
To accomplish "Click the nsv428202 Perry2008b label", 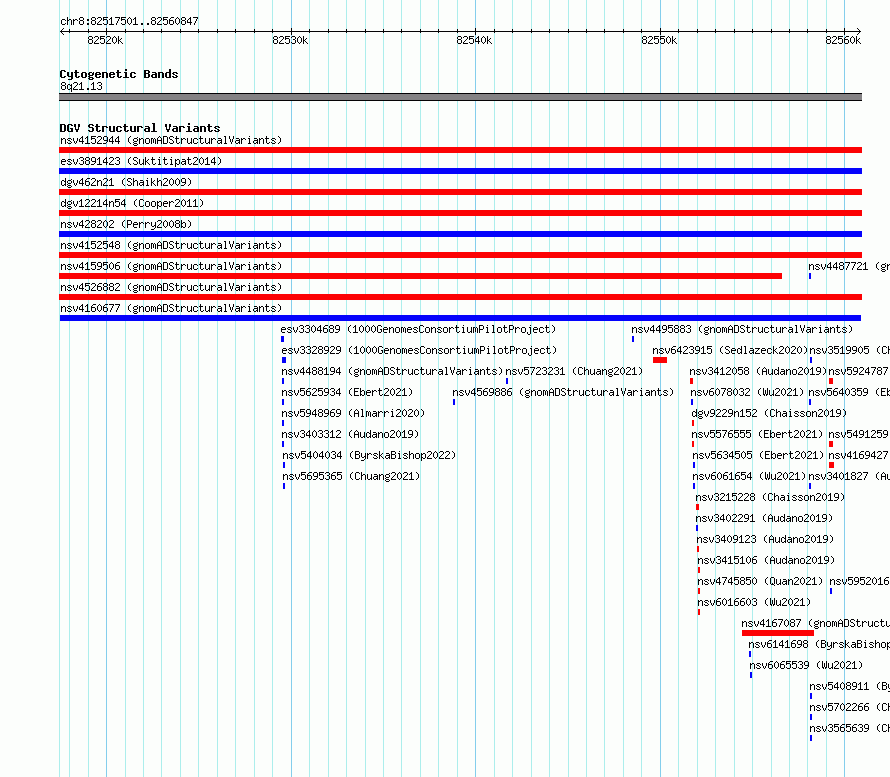I will coord(126,224).
